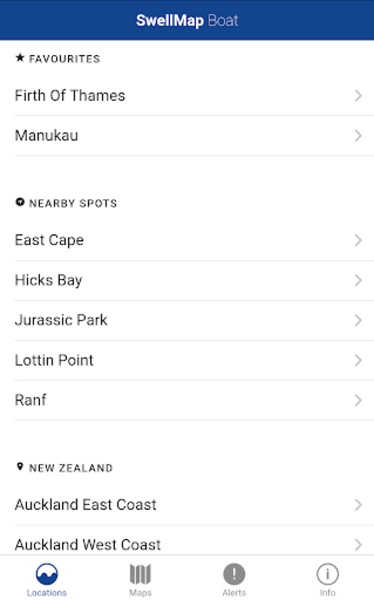Image resolution: width=374 pixels, height=600 pixels.
Task: Expand chevron beside Hicks Bay
Action: tap(358, 280)
